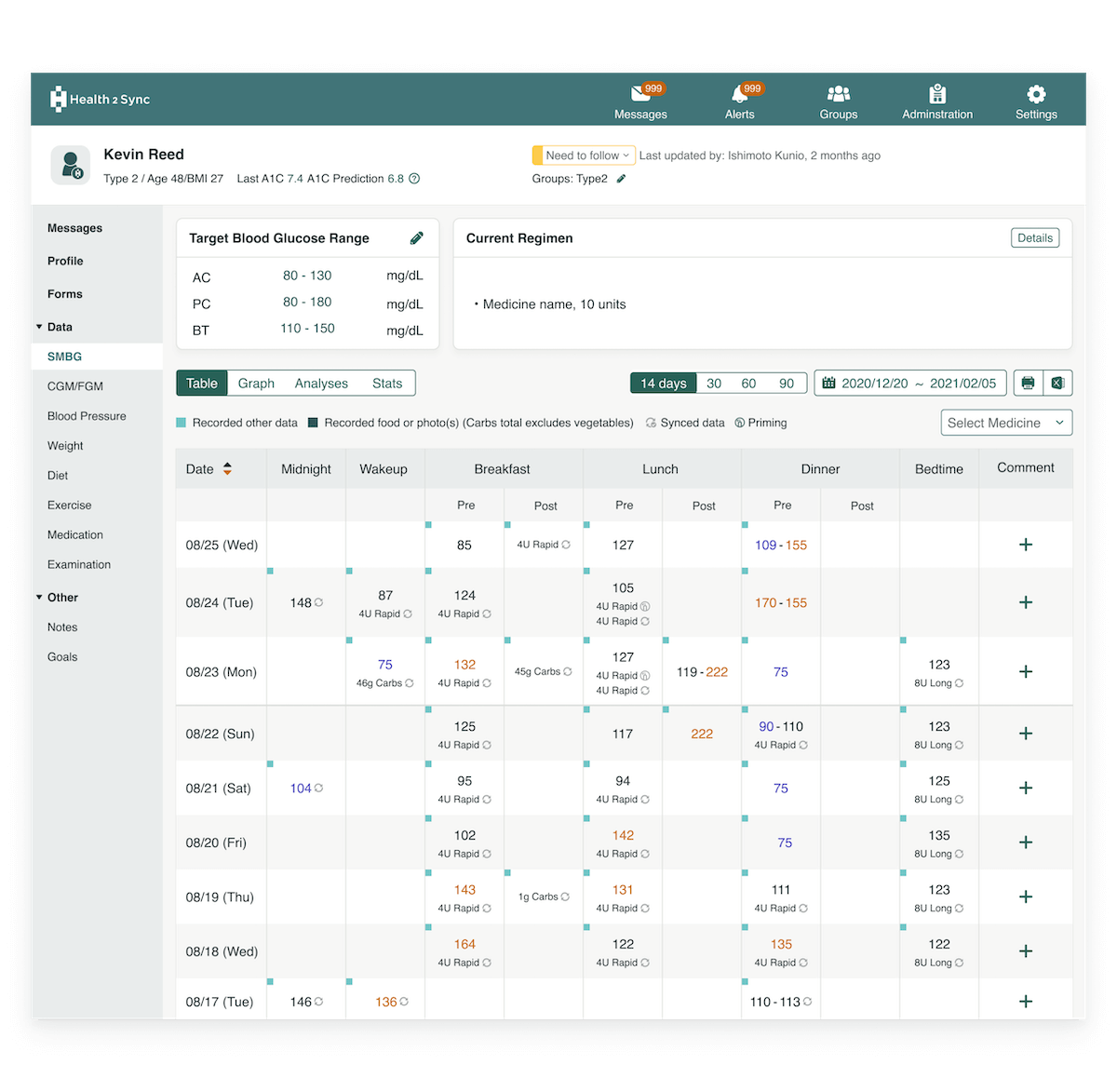Click the printer icon next to date range
1117x1092 pixels.
coord(1028,383)
